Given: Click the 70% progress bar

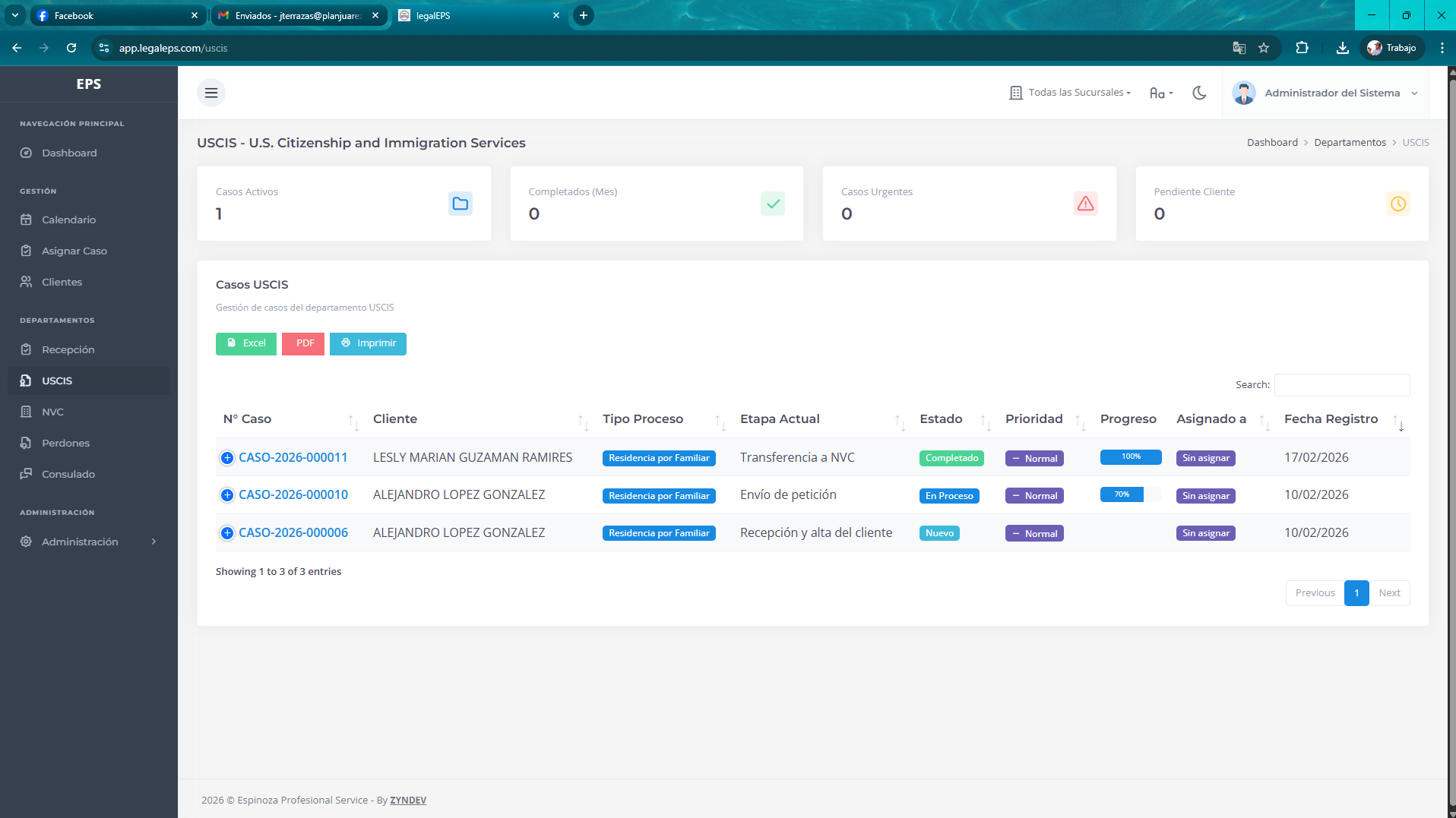Looking at the screenshot, I should (x=1131, y=494).
